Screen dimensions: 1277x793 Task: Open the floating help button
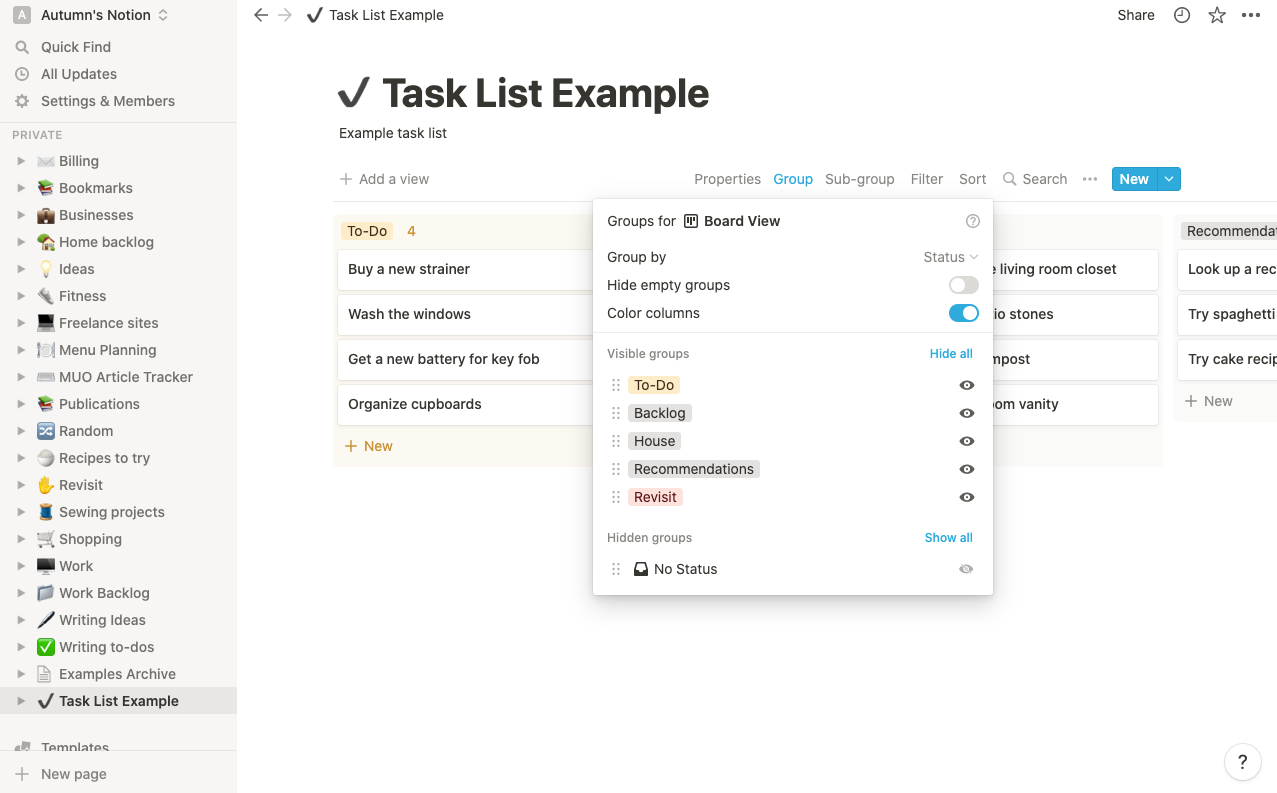click(x=1242, y=762)
